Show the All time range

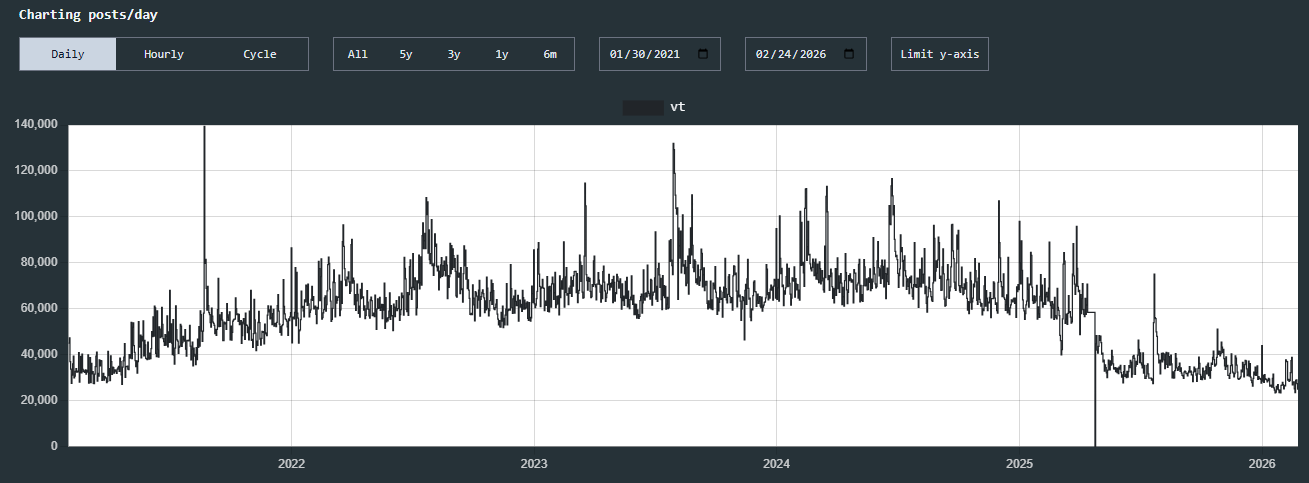(358, 54)
